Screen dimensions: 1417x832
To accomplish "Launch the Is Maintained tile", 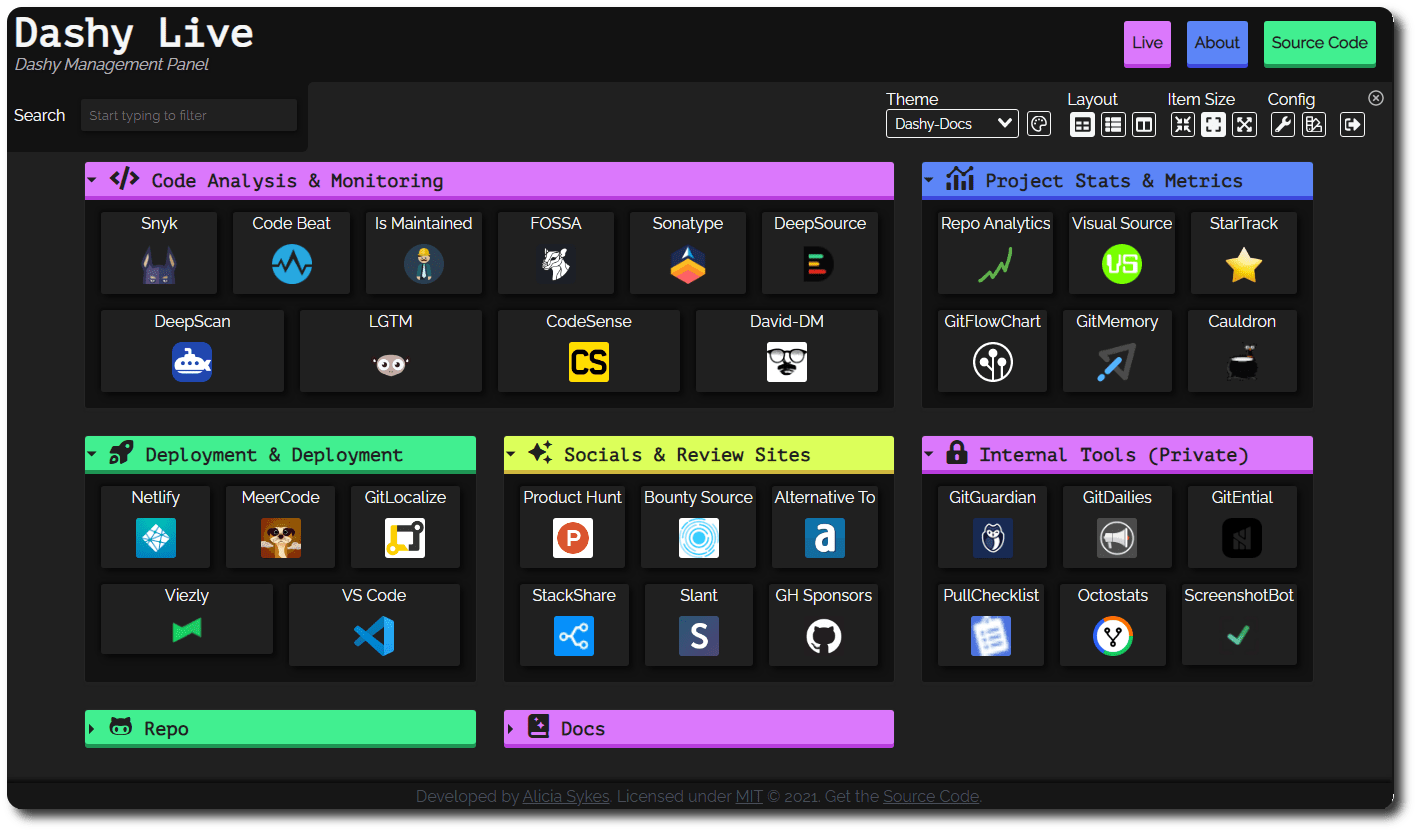I will [x=423, y=252].
